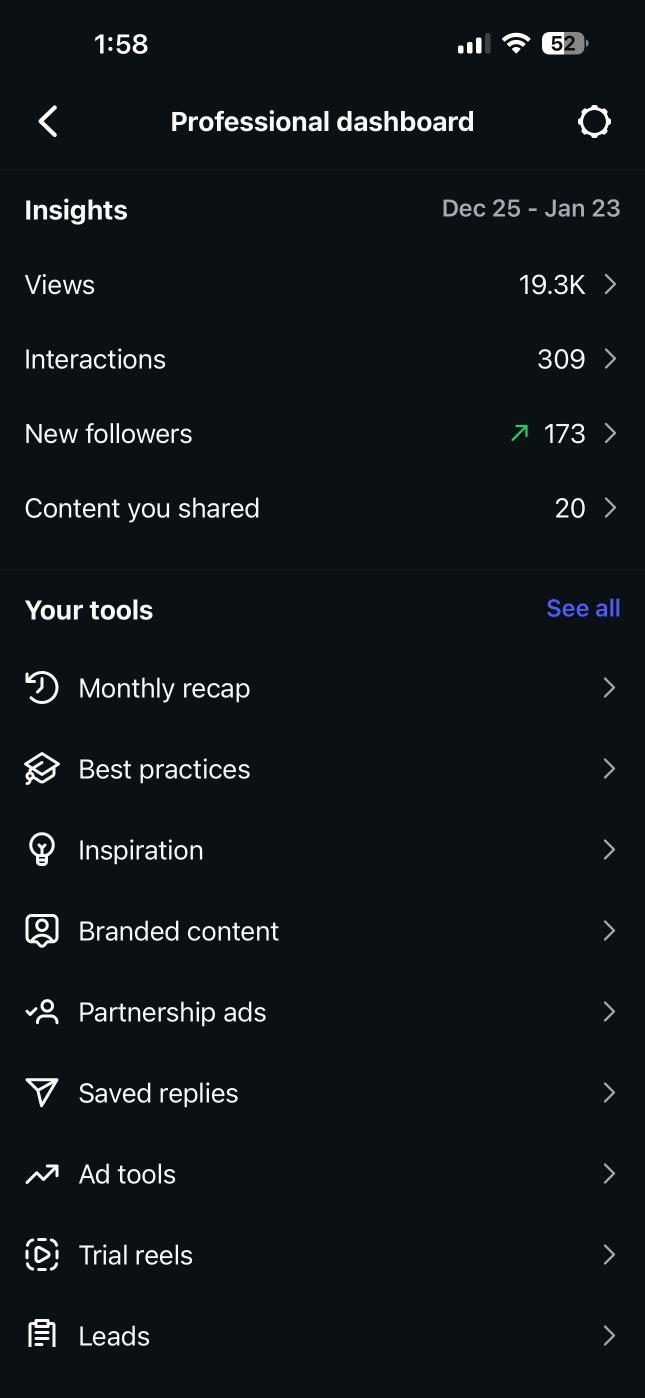
Task: Expand Views insights chevron
Action: [x=610, y=285]
